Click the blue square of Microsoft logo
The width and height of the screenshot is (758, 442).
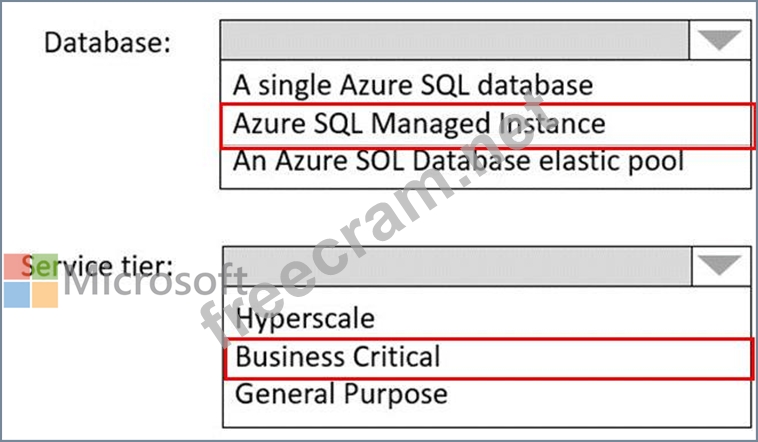17,294
